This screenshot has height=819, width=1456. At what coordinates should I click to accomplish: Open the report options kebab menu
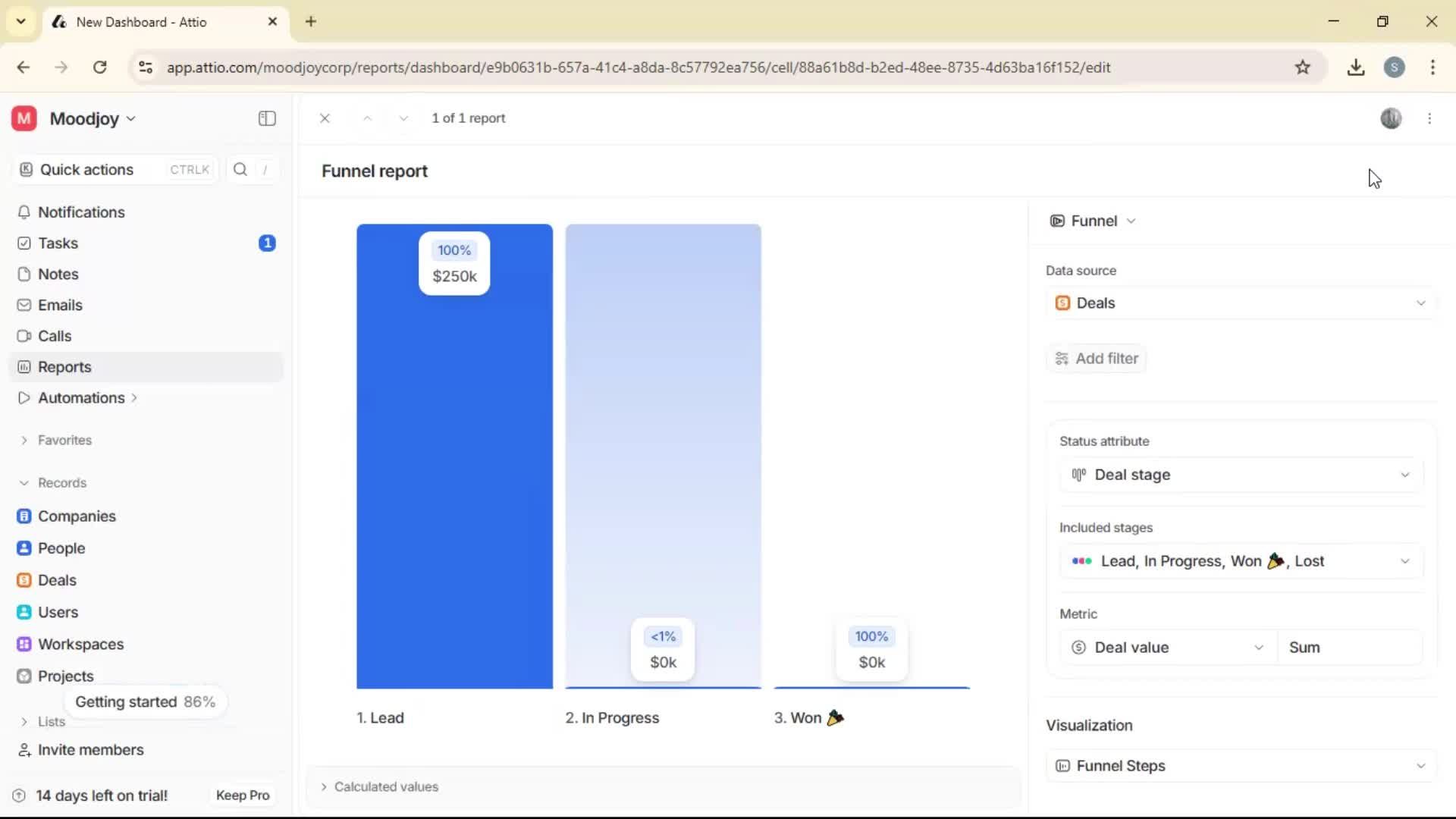(x=1430, y=118)
